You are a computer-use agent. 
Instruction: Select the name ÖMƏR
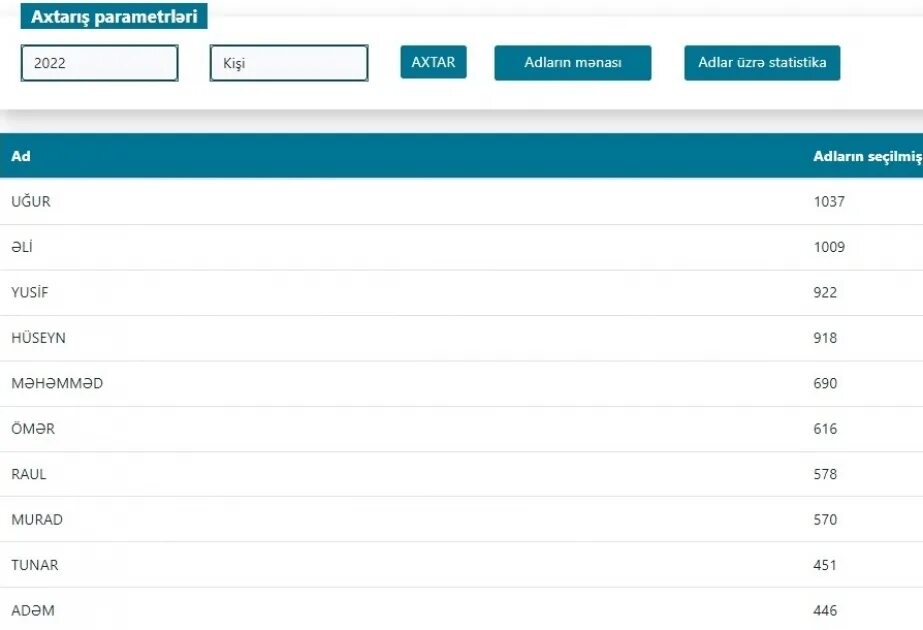point(33,429)
